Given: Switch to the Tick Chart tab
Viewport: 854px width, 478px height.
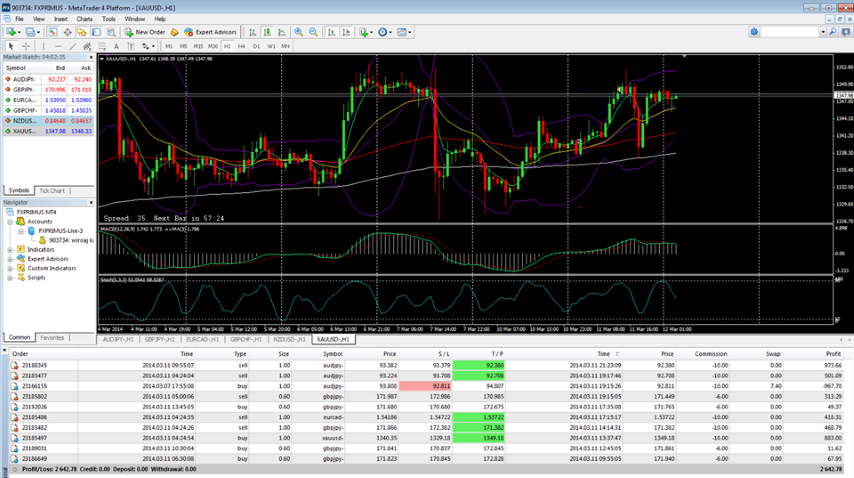Looking at the screenshot, I should 52,191.
